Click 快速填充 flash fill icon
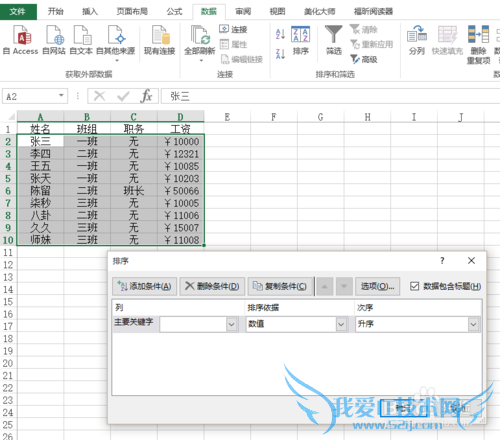Screen dimensions: 500x440 [x=447, y=34]
